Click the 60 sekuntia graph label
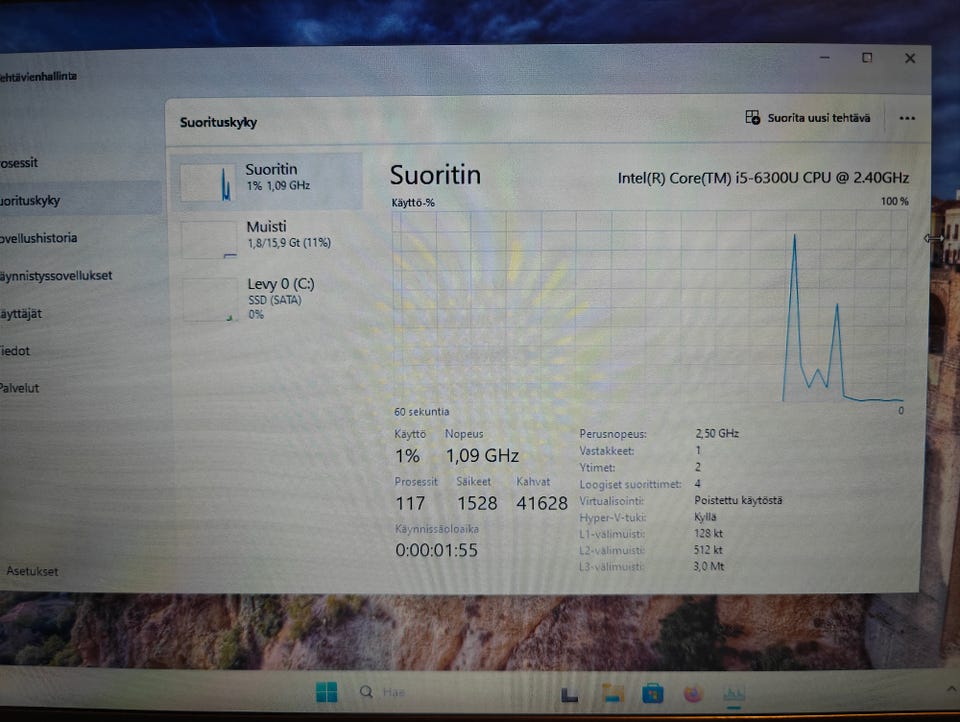The image size is (960, 722). click(421, 412)
